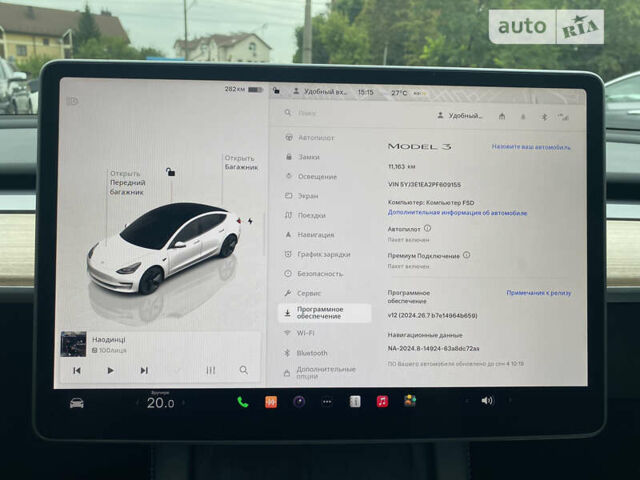
Task: Tap the lock icon in the status bar
Action: click(x=276, y=90)
